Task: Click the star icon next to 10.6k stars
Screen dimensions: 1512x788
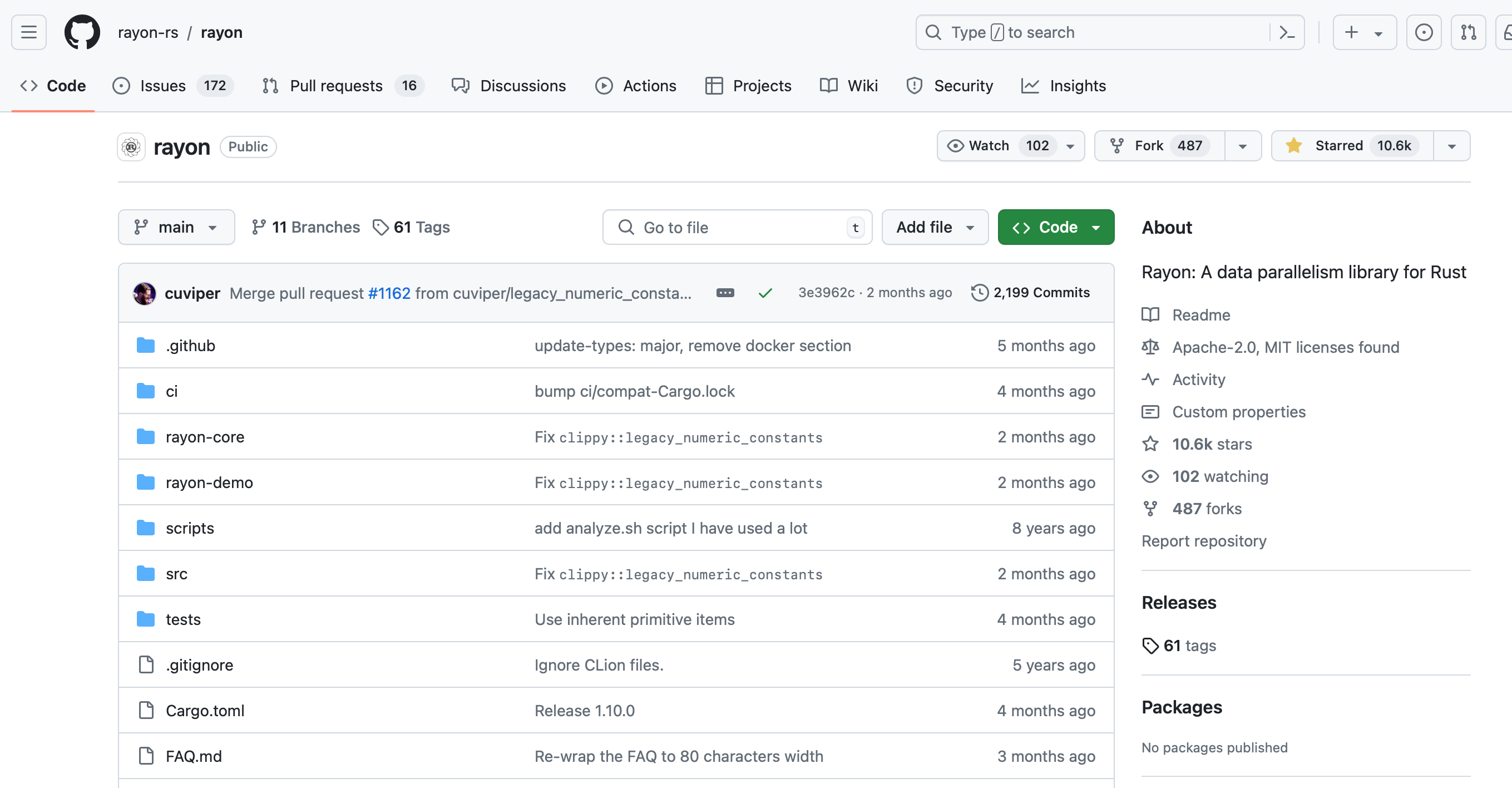Action: click(1150, 444)
